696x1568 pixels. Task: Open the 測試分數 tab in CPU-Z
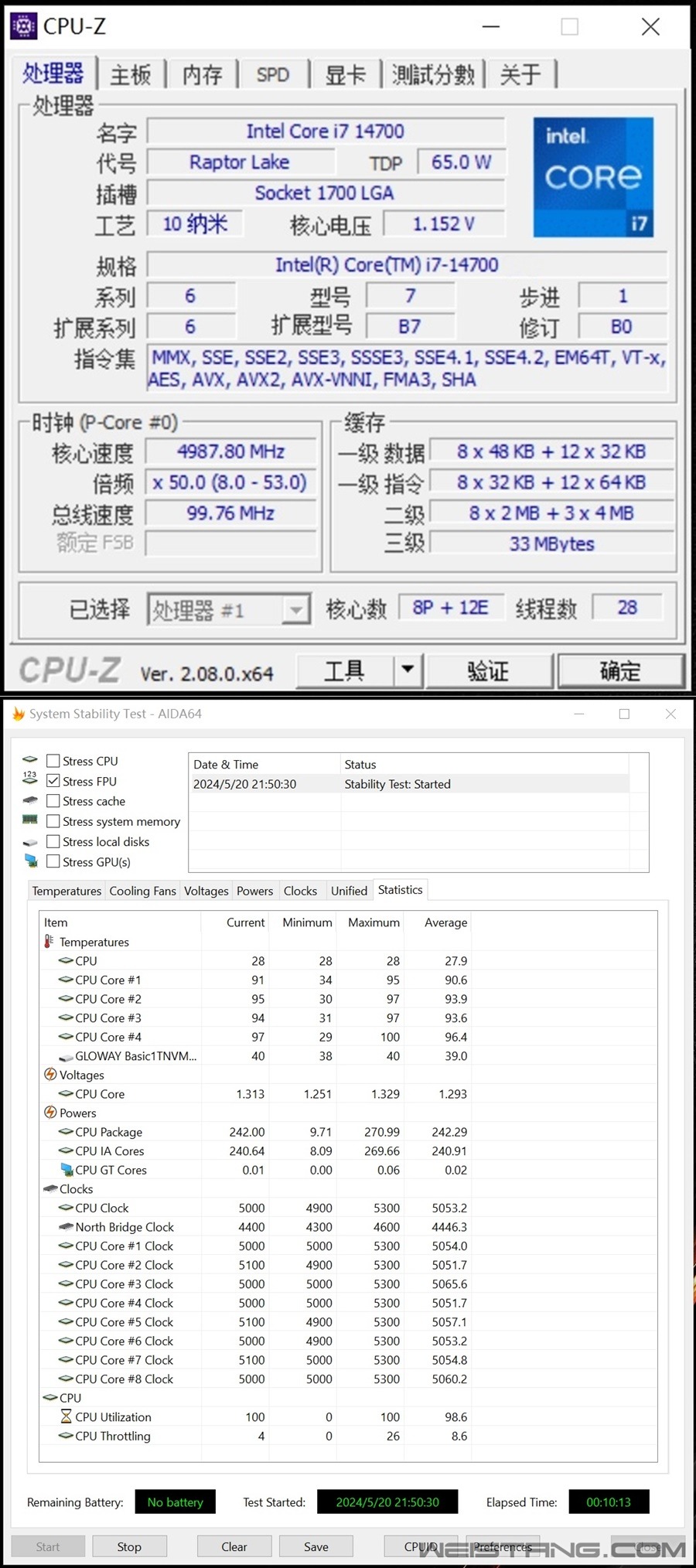click(x=433, y=74)
